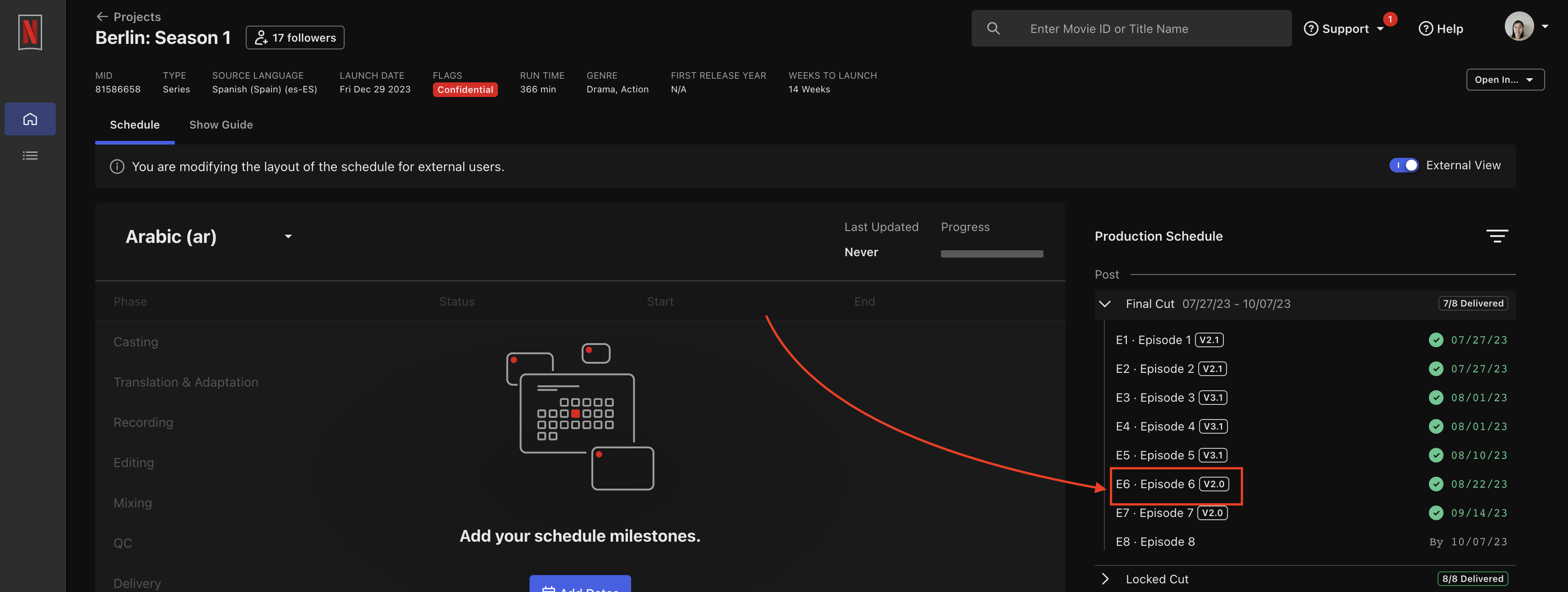Click the schedule progress bar
1568x592 pixels.
[x=992, y=254]
